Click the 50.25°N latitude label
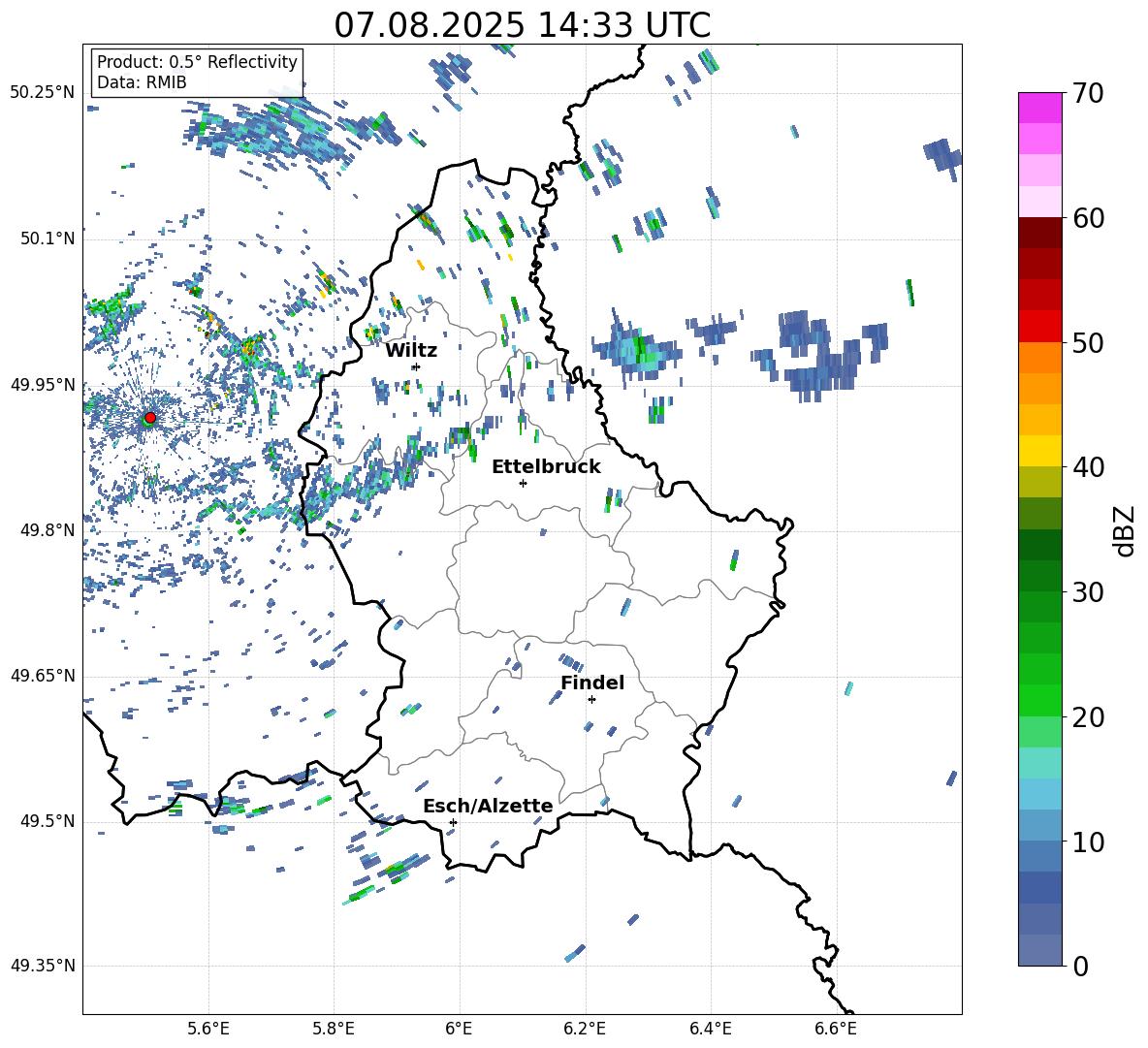The height and width of the screenshot is (1048, 1148). (42, 93)
